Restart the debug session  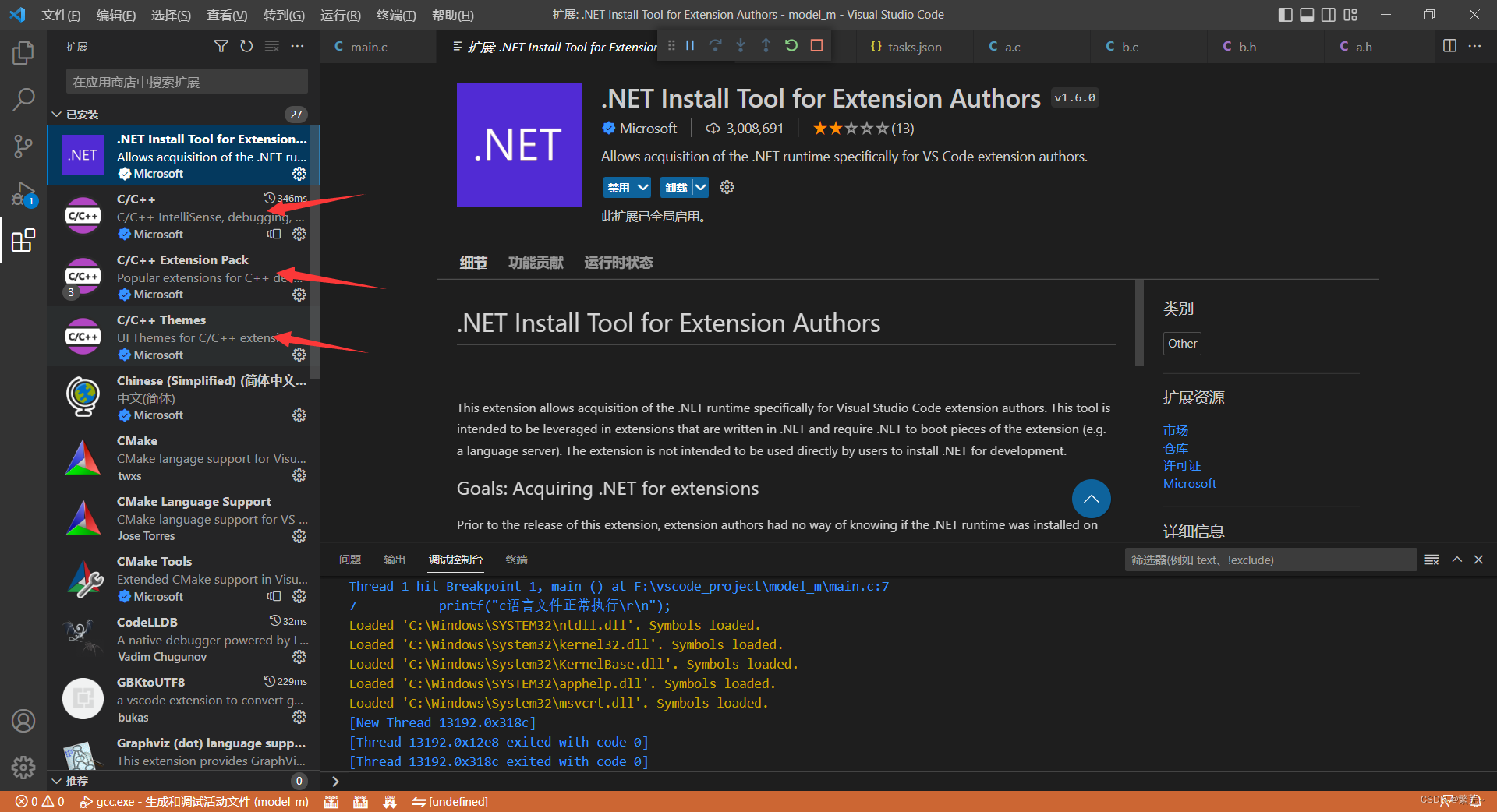[791, 46]
